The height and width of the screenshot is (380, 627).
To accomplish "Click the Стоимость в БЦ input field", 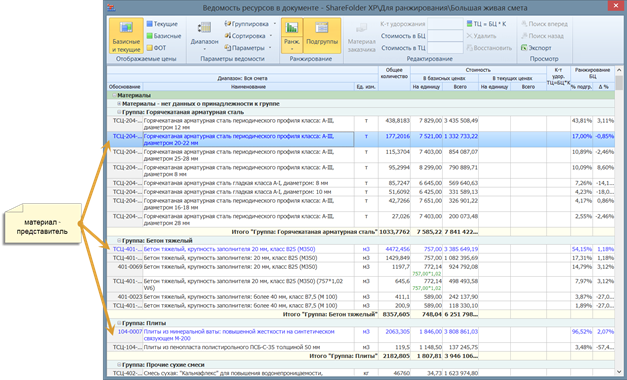I will point(445,36).
